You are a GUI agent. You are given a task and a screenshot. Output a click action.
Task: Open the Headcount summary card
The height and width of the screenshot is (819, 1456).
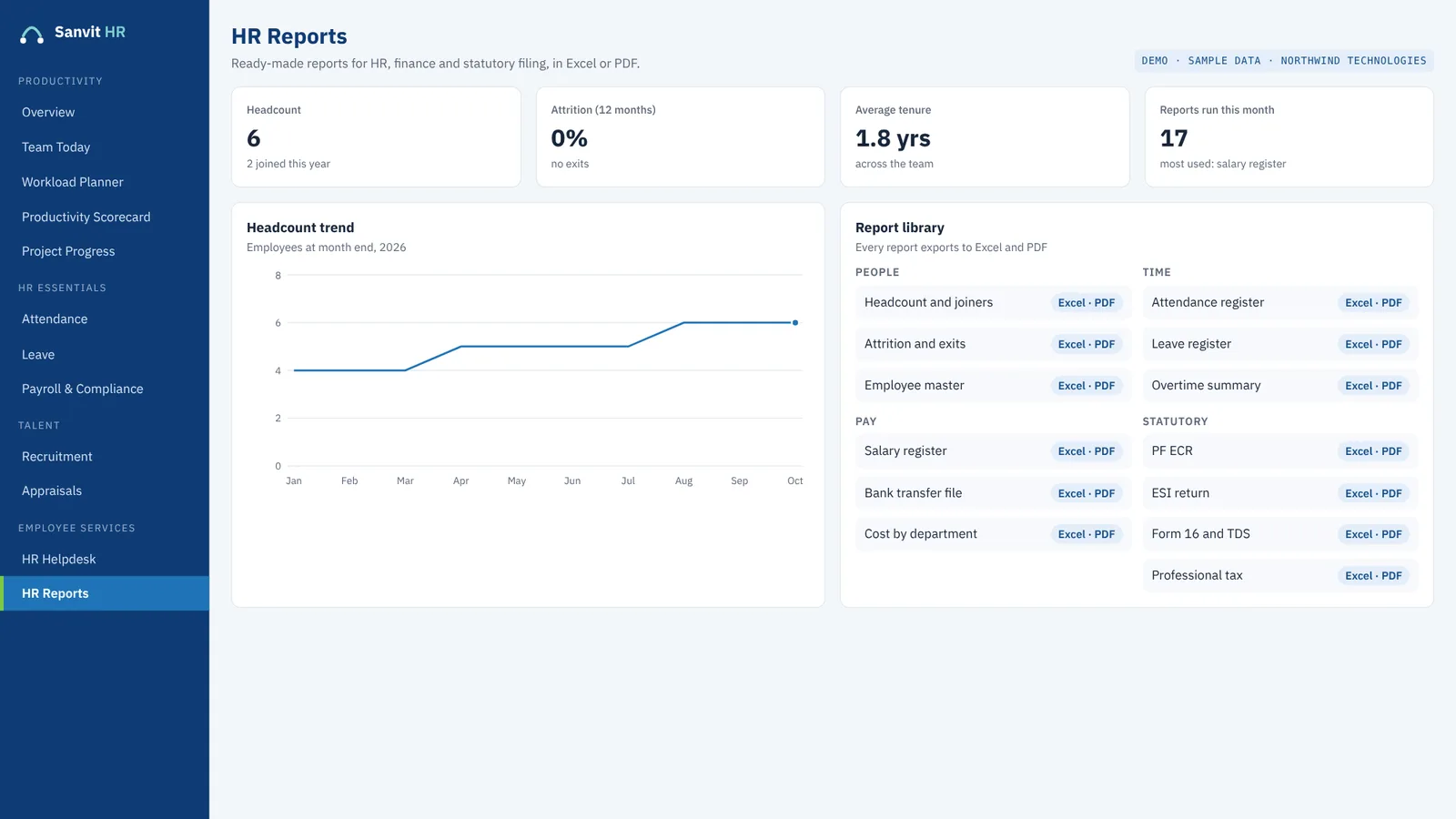click(376, 137)
